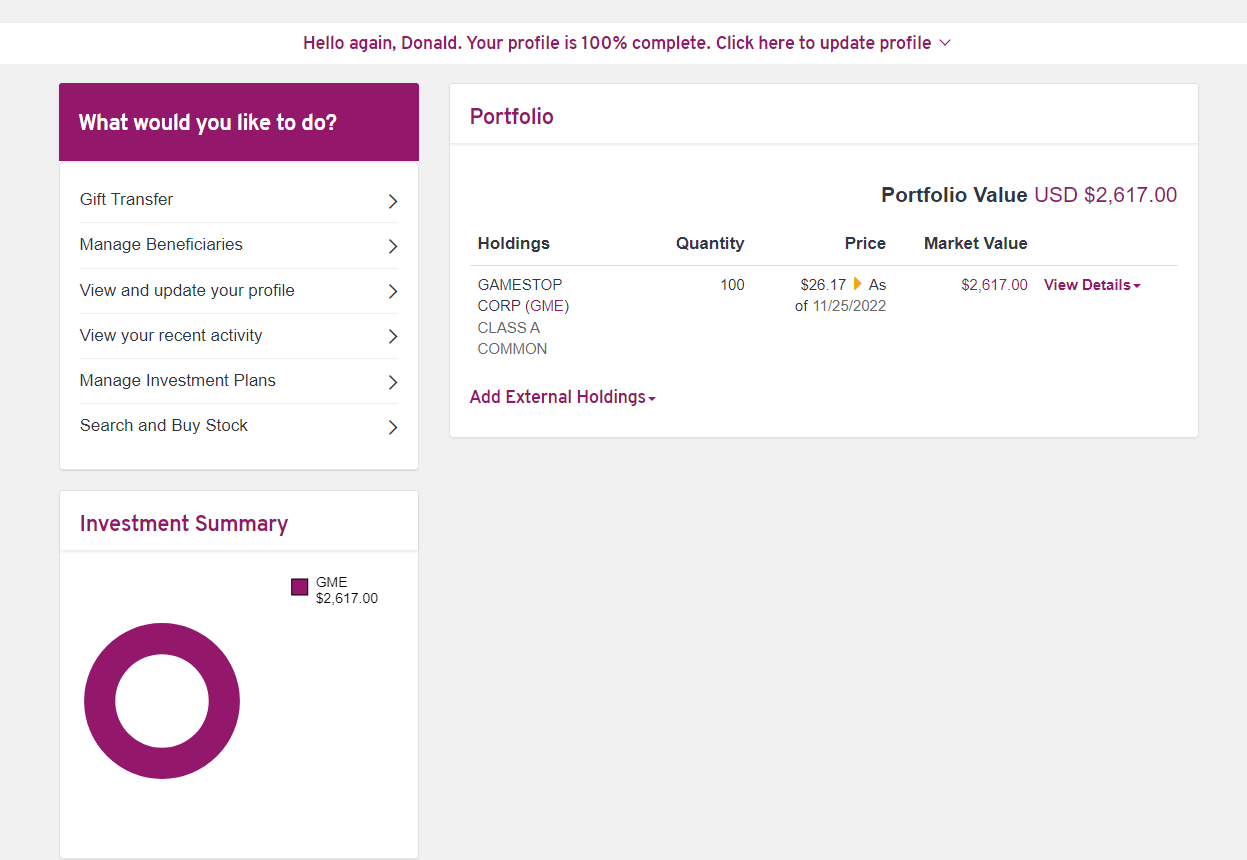Go to Search and Buy Stock
Viewport: 1247px width, 860px height.
point(164,426)
